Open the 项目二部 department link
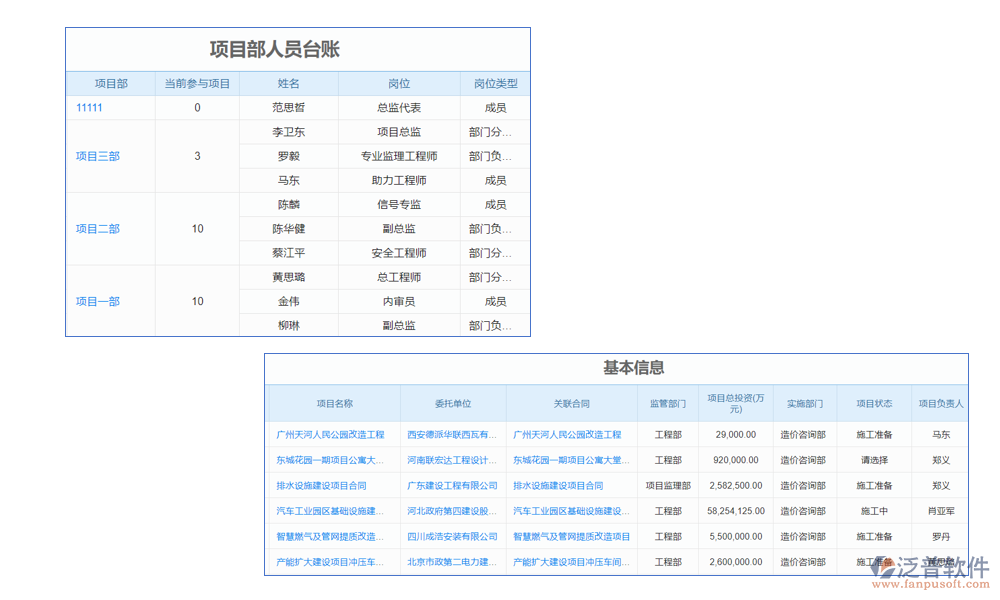The height and width of the screenshot is (600, 1000). click(x=98, y=228)
